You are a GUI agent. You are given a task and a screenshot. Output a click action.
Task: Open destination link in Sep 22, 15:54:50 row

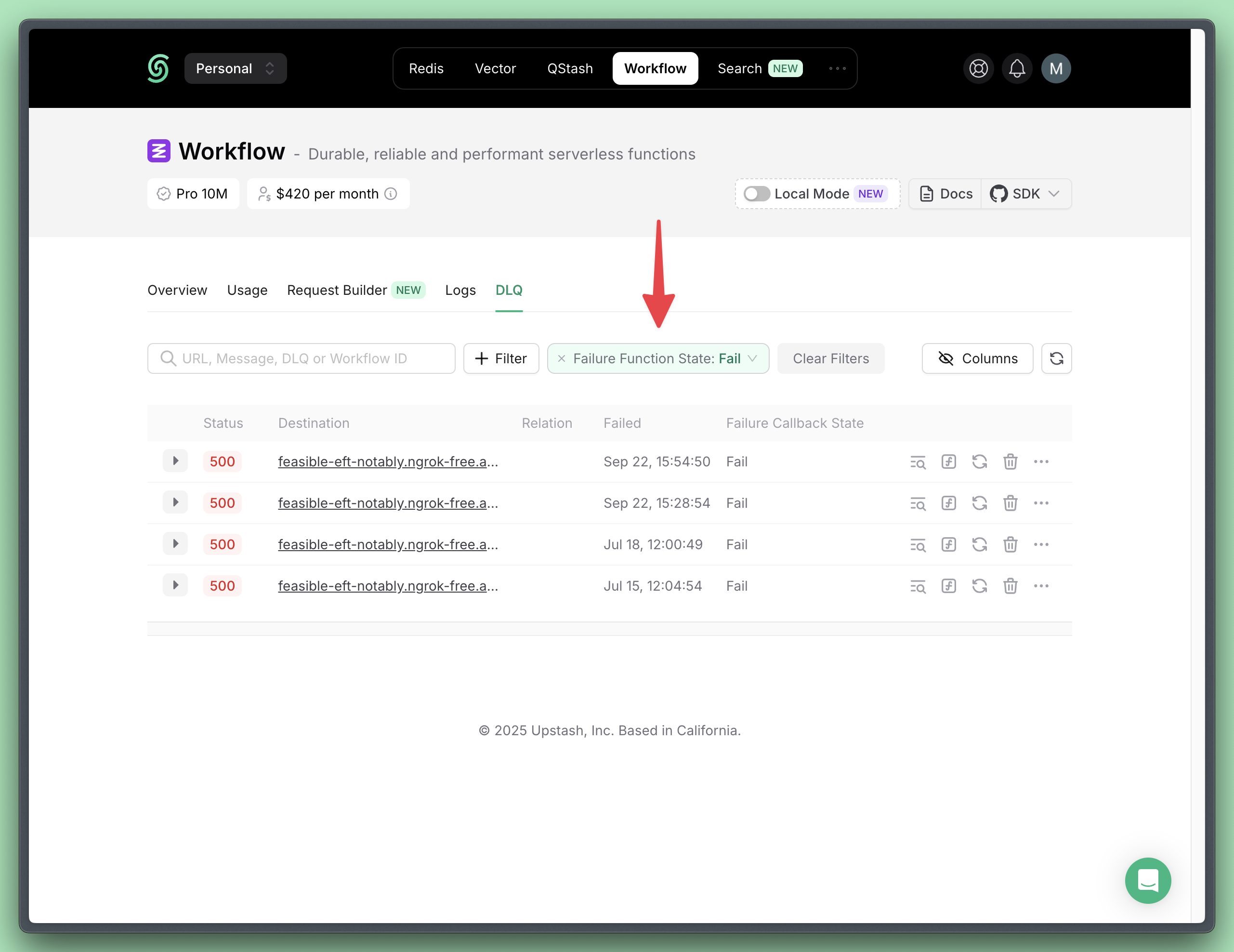click(388, 462)
